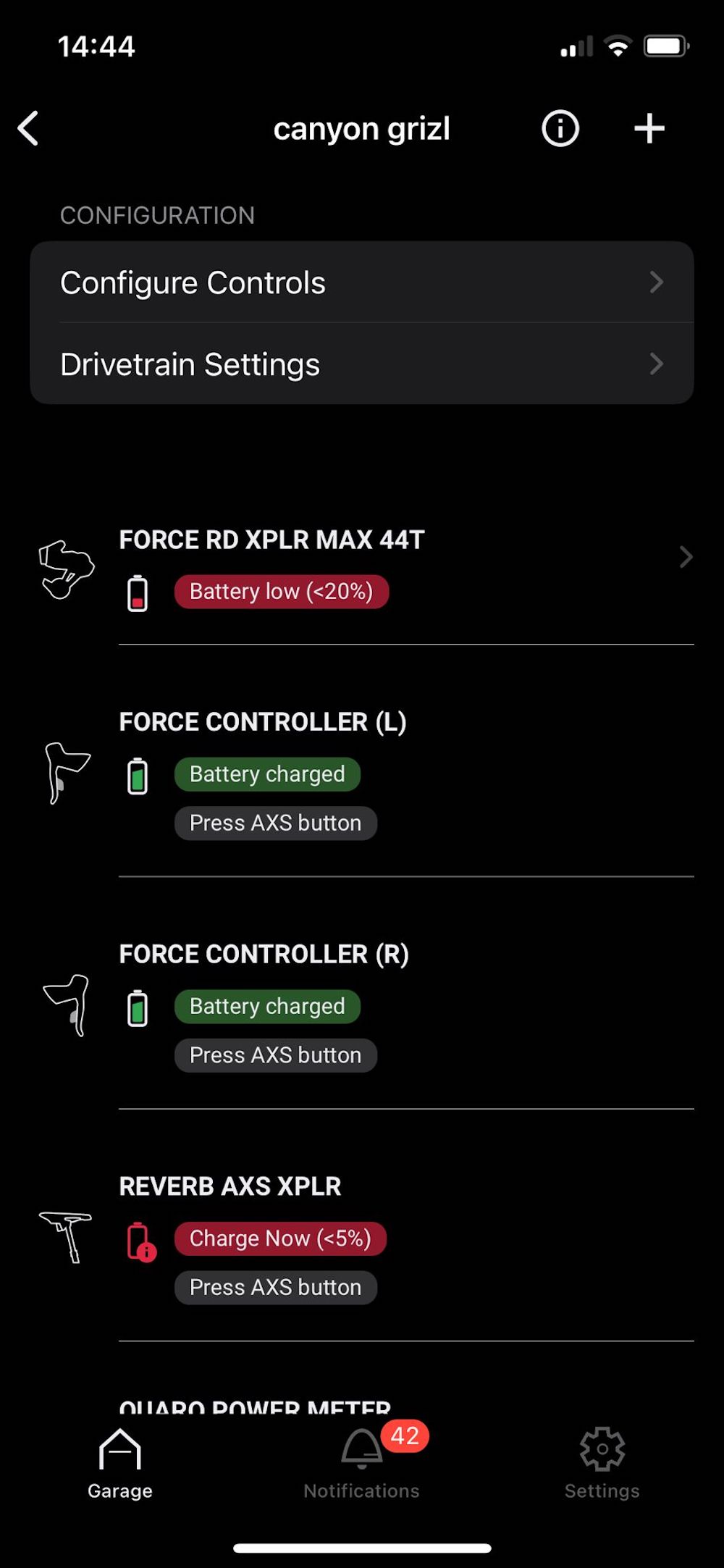Expand the Force RD XPLR details chevron

point(685,557)
